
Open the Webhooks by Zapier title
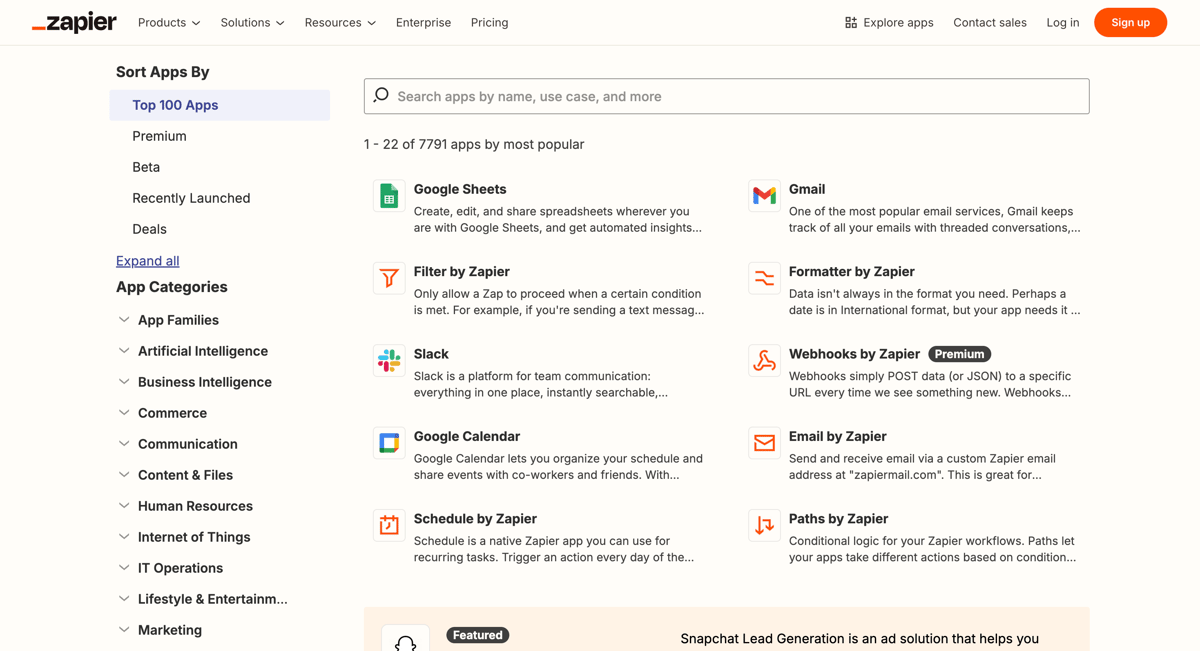[x=854, y=354]
